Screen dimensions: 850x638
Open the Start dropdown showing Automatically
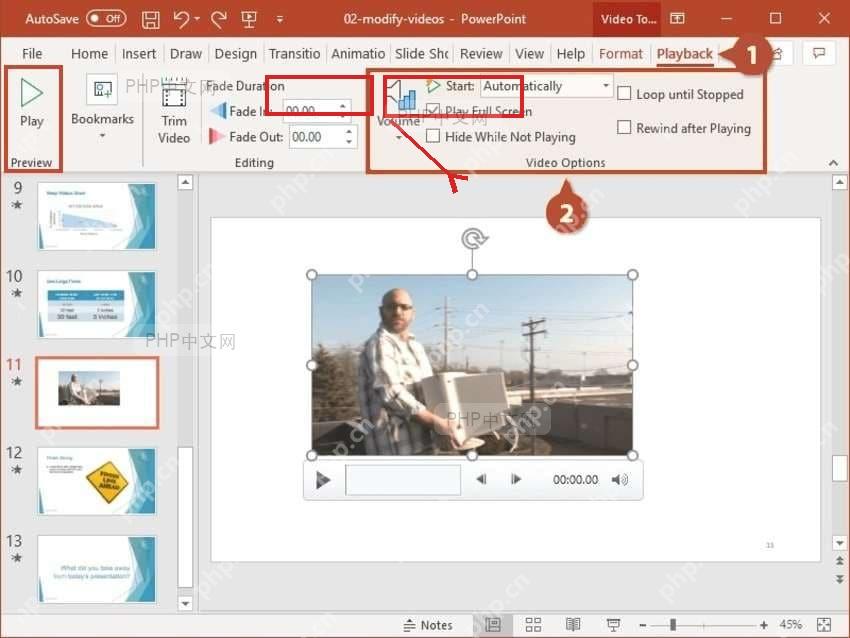546,86
